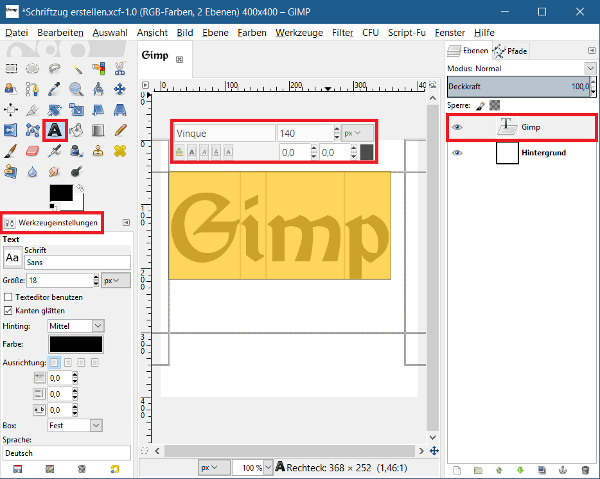Open the status bar px unit dropdown
Image resolution: width=600 pixels, height=479 pixels.
214,468
